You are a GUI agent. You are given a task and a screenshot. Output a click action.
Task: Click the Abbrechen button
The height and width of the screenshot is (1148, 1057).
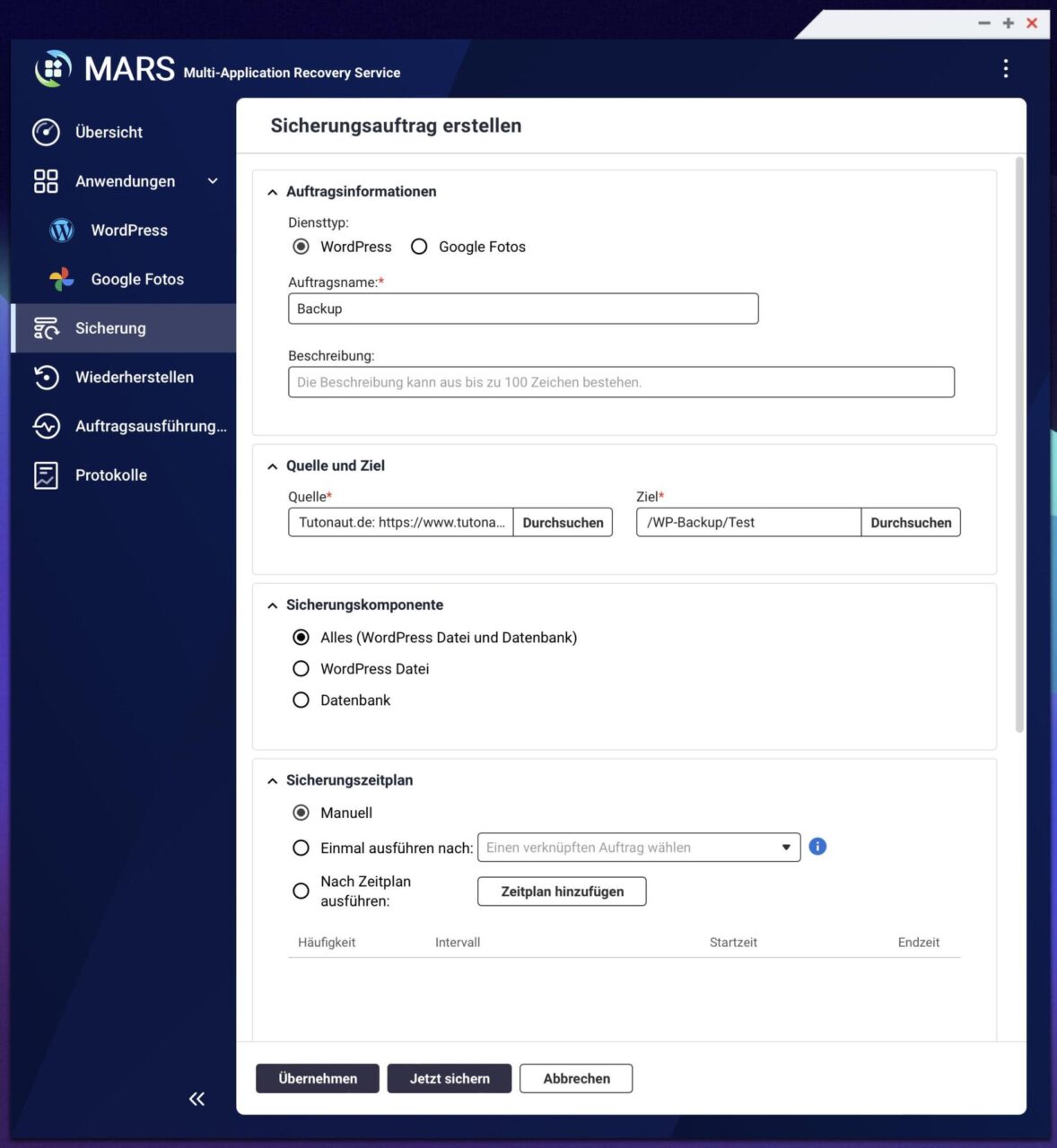click(576, 1079)
